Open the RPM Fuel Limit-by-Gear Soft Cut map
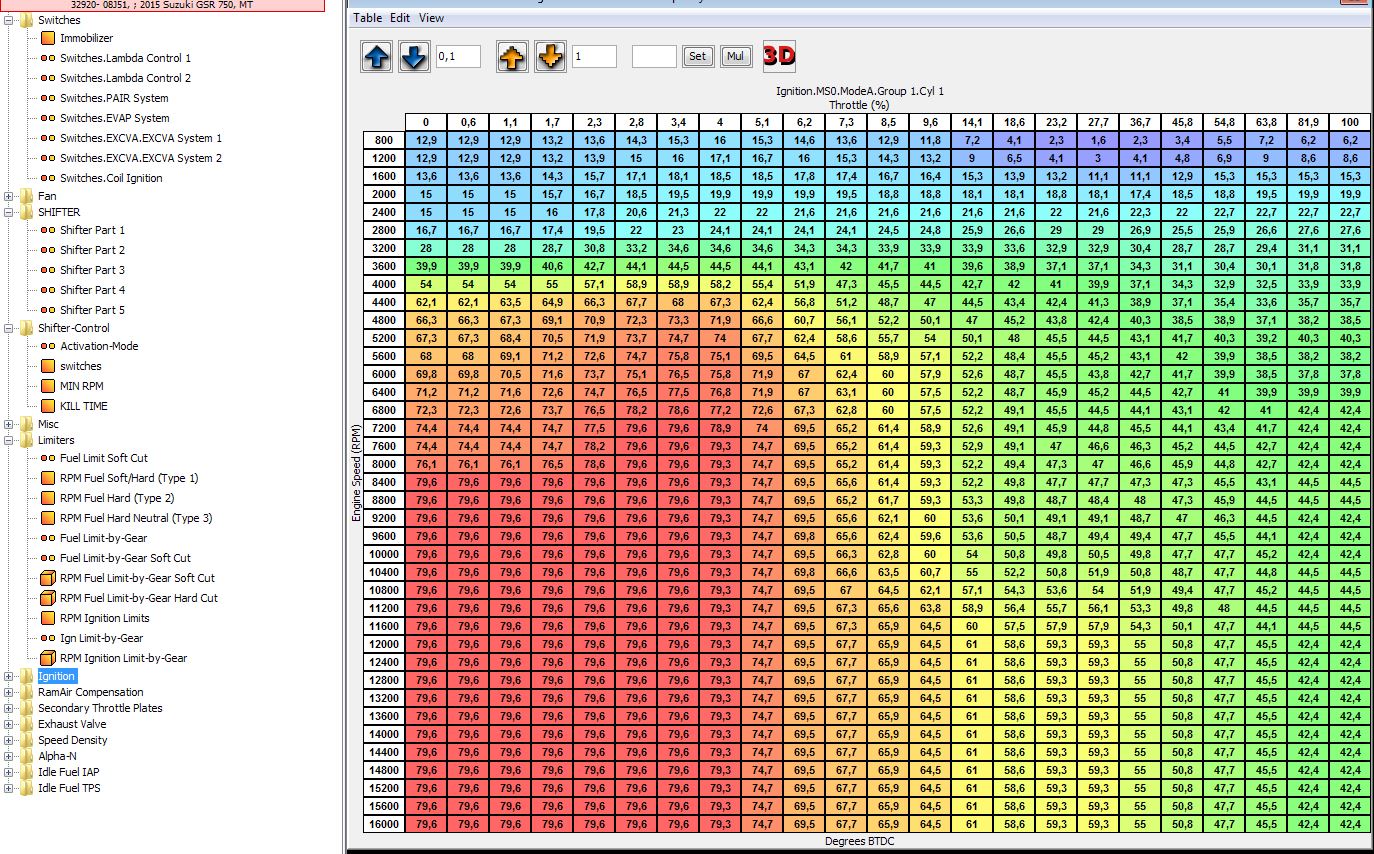This screenshot has width=1374, height=854. pos(137,578)
